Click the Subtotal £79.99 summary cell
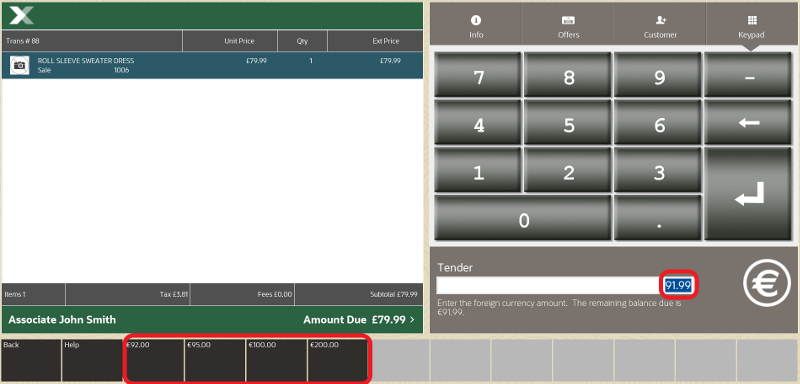Screen dimensions: 800x384 pyautogui.click(x=359, y=294)
